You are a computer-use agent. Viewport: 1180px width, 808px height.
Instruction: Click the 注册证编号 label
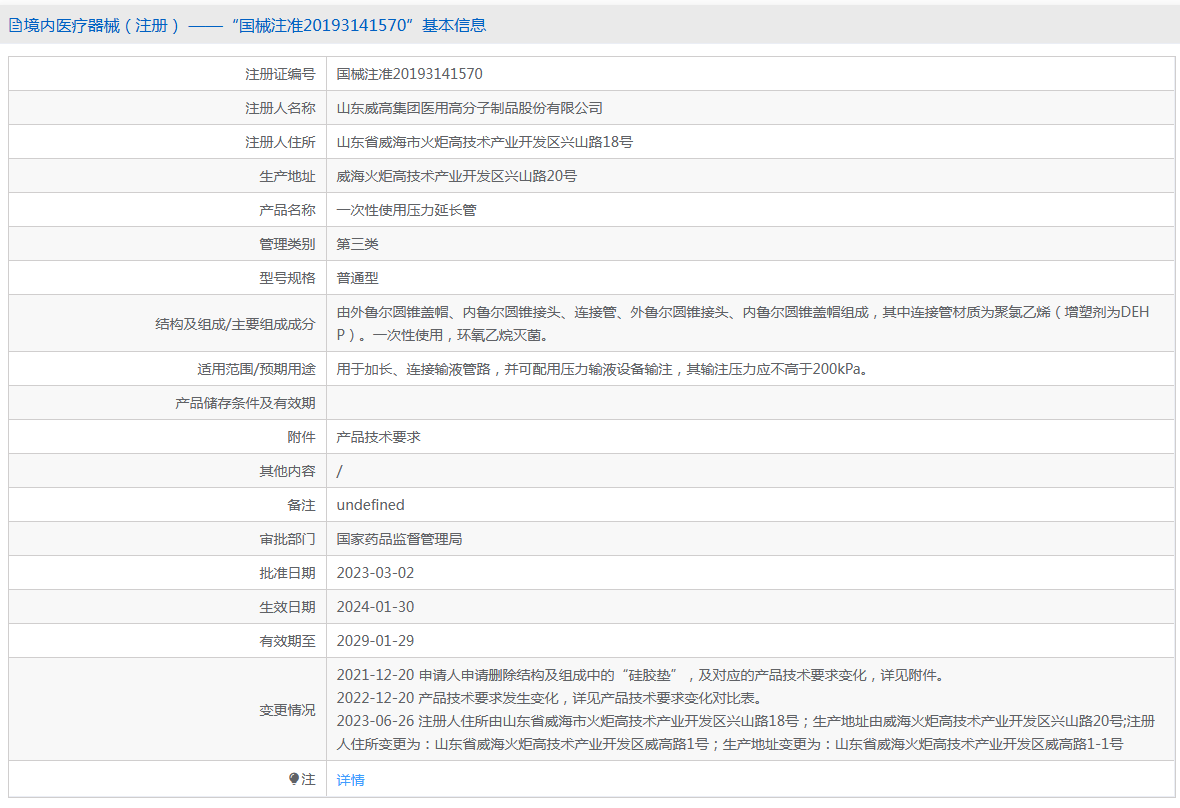[x=280, y=74]
